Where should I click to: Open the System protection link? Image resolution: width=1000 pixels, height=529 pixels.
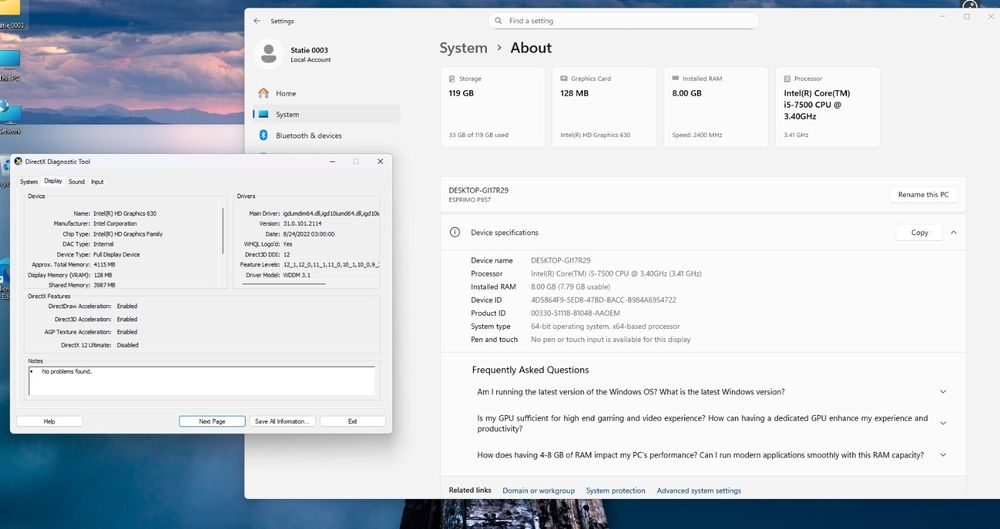pos(615,491)
